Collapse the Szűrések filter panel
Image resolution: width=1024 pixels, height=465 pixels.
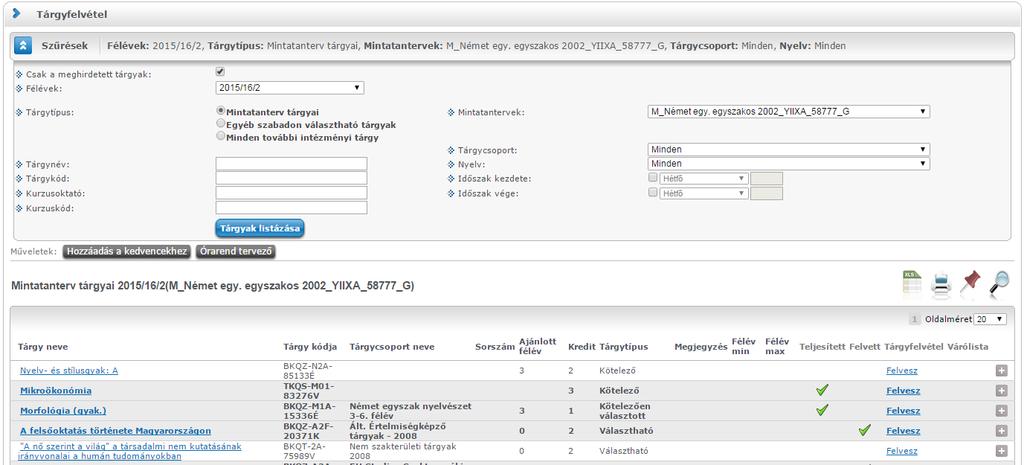tap(23, 46)
